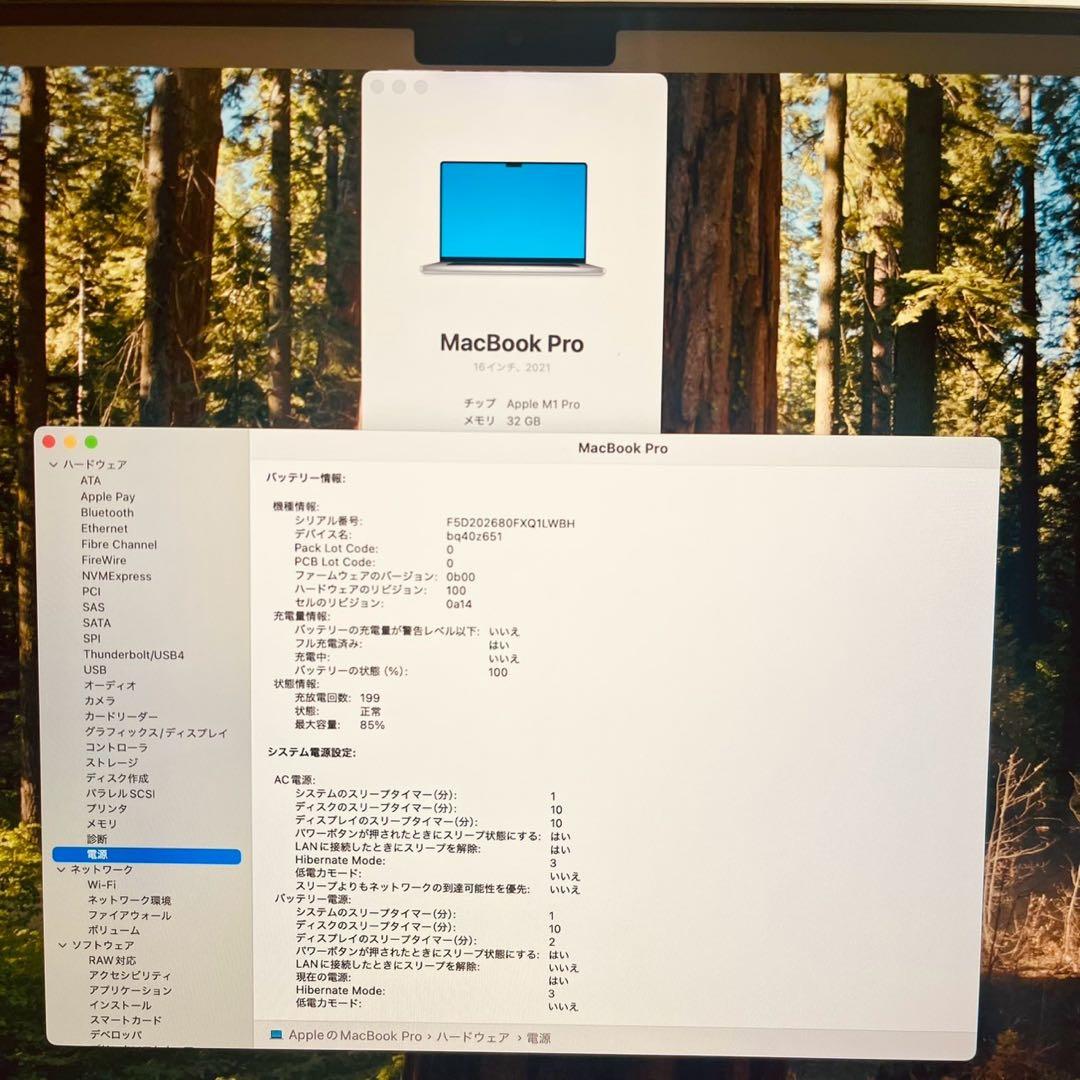Click ハードウェア in the bottom breadcrumb path
This screenshot has height=1080, width=1080.
471,1038
